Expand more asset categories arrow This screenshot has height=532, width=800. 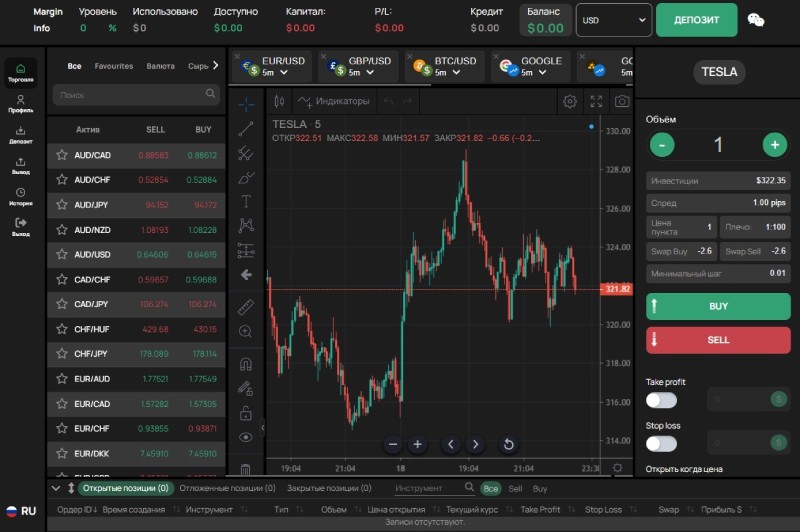tap(215, 65)
